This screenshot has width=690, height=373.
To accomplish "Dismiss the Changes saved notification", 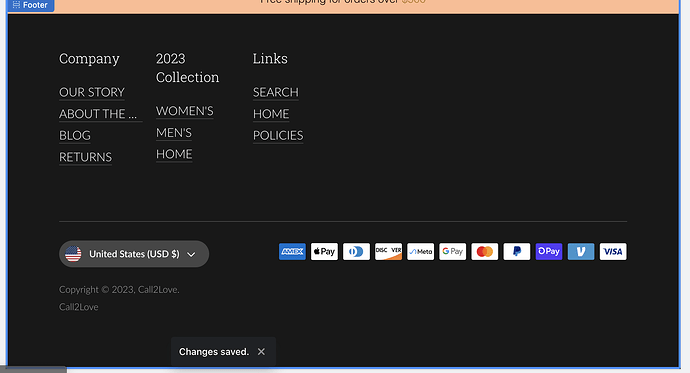I will point(261,352).
